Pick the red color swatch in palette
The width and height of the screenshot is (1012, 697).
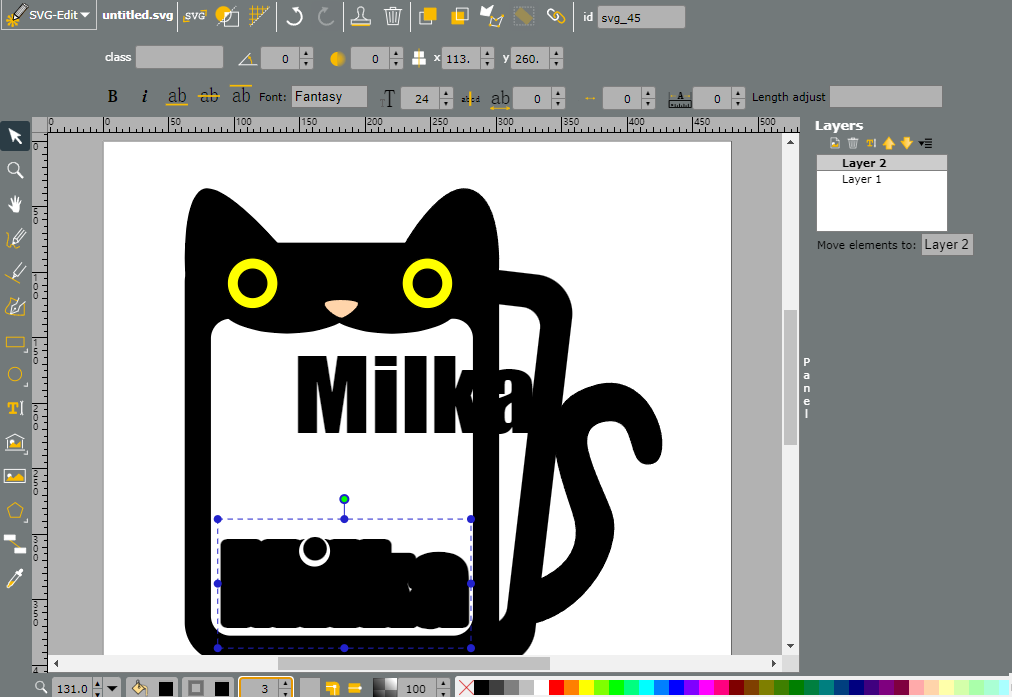pyautogui.click(x=556, y=687)
